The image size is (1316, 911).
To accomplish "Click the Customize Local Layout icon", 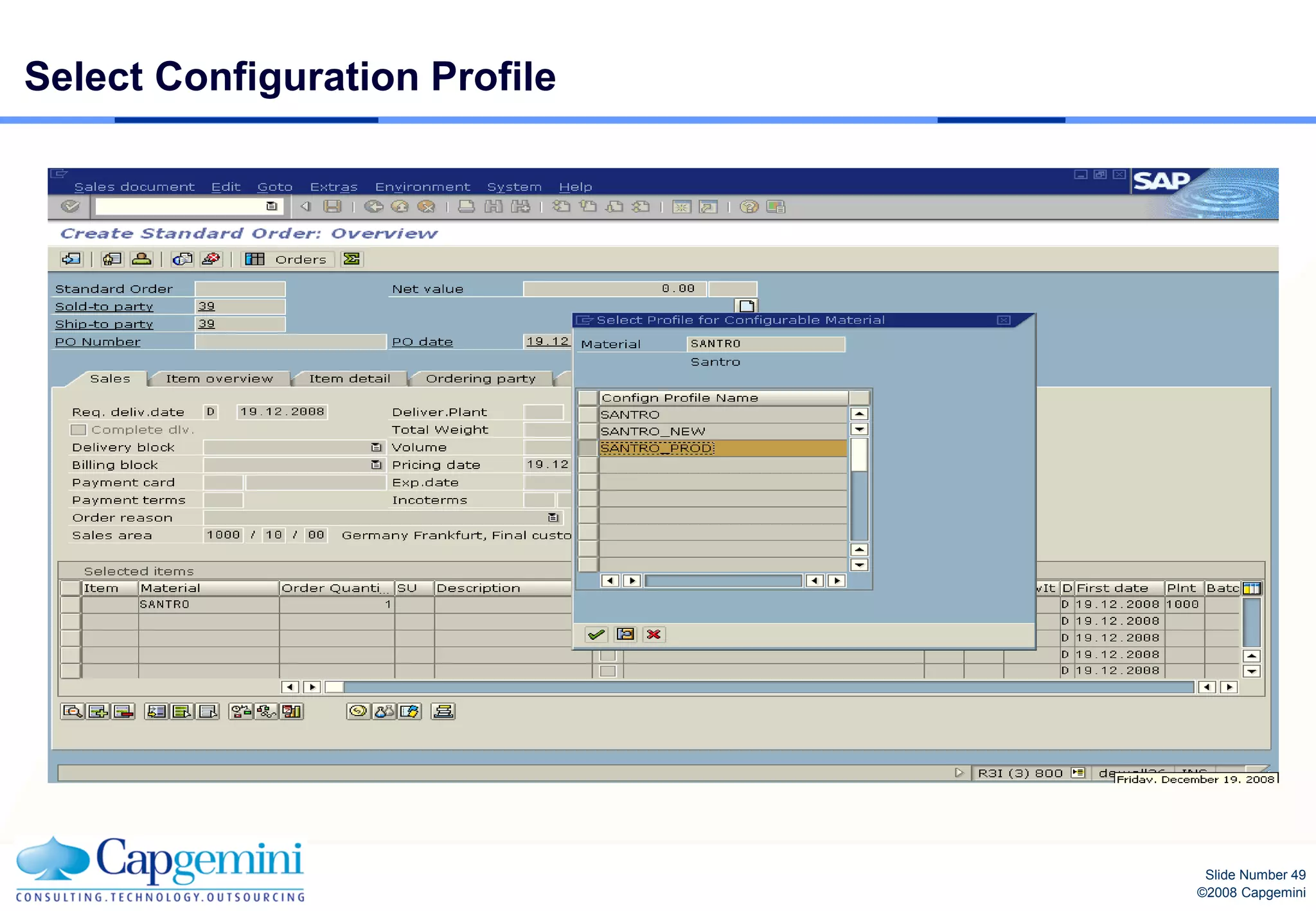I will coord(776,206).
